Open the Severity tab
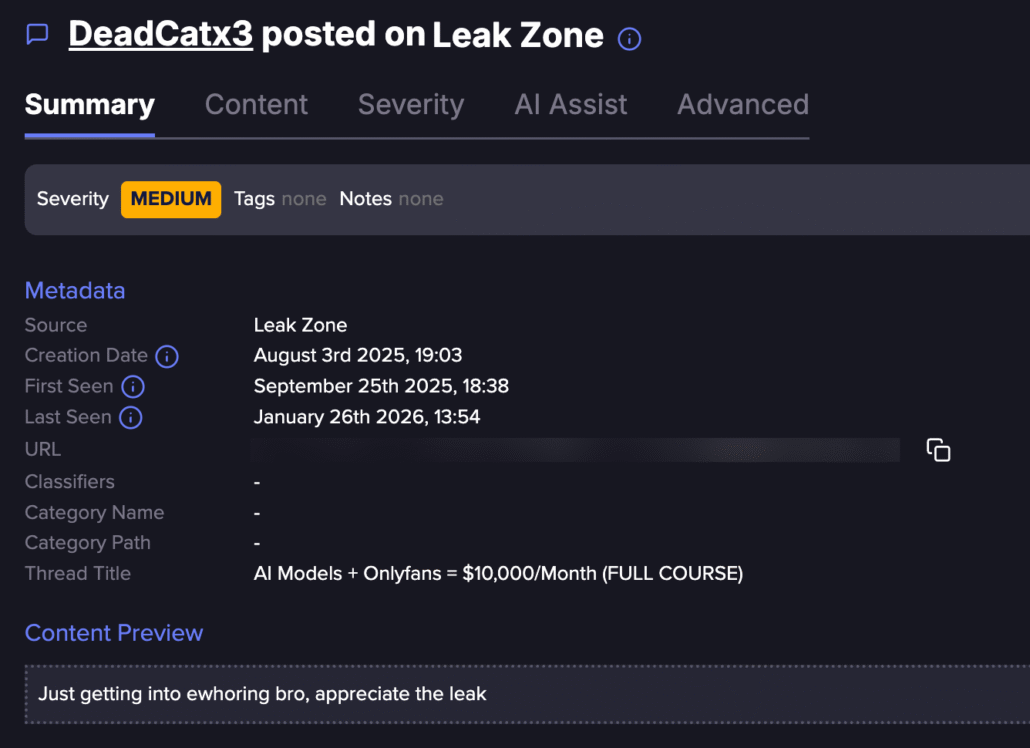 click(411, 105)
